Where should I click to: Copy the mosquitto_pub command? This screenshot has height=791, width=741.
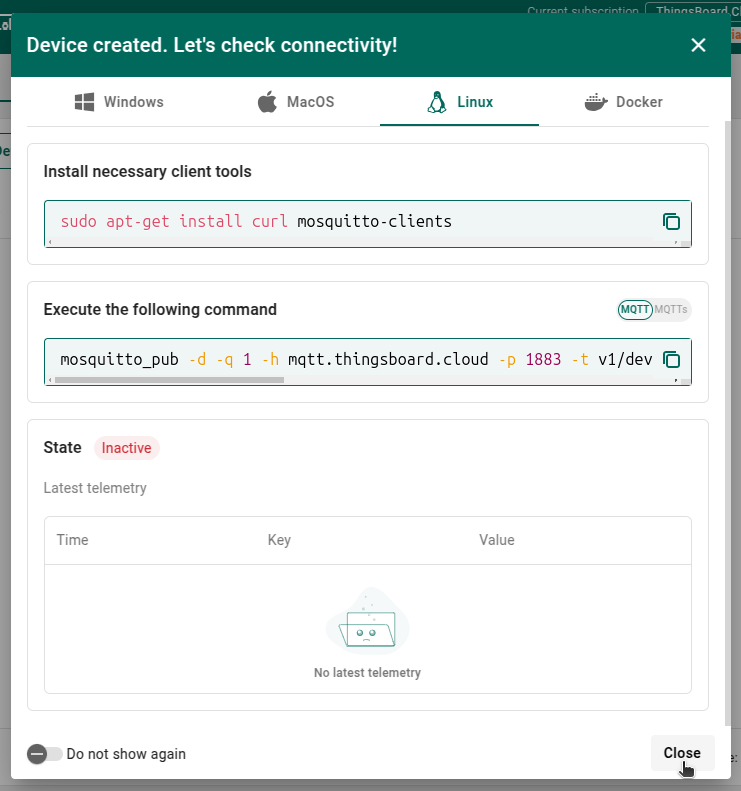(x=671, y=360)
